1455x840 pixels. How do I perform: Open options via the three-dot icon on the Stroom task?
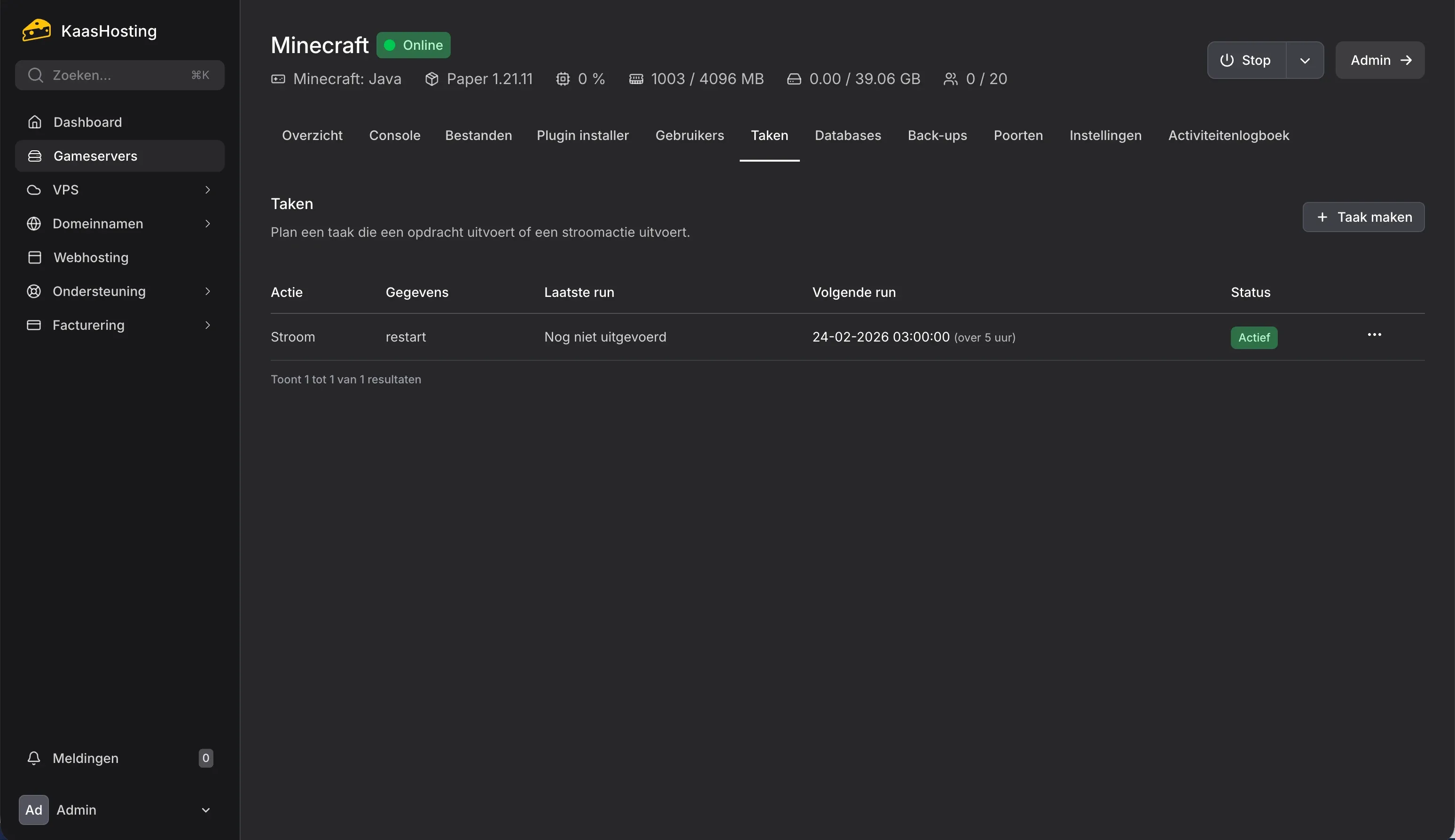(x=1374, y=334)
